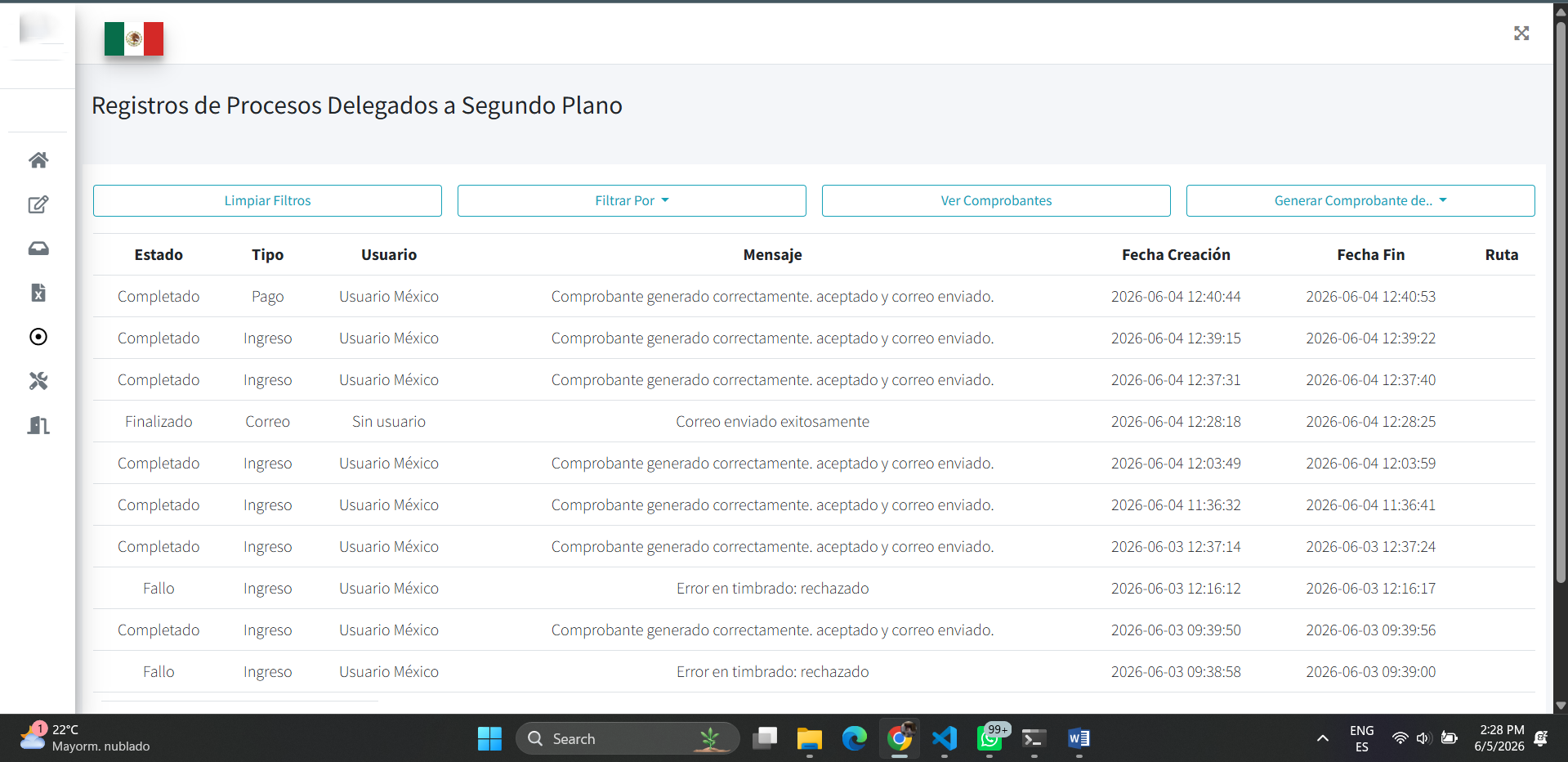The image size is (1568, 762).
Task: Click the error message in 12:16:12 row
Action: (772, 589)
